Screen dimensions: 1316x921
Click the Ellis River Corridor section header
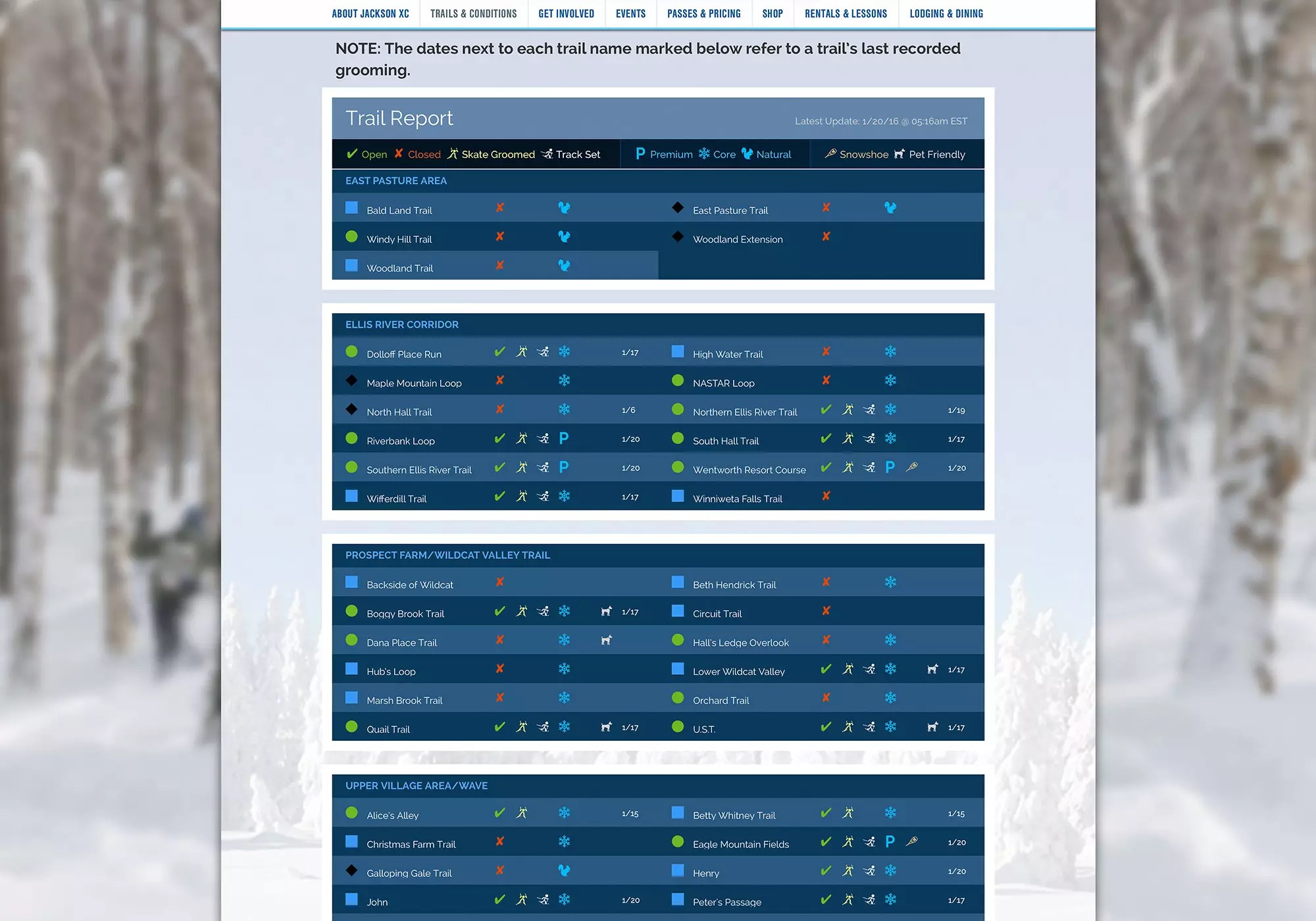pos(402,325)
